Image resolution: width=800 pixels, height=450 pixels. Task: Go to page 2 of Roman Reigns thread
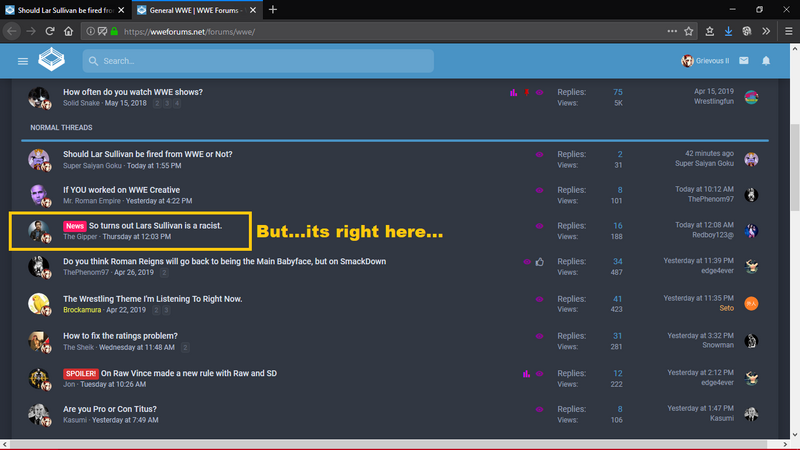point(164,273)
